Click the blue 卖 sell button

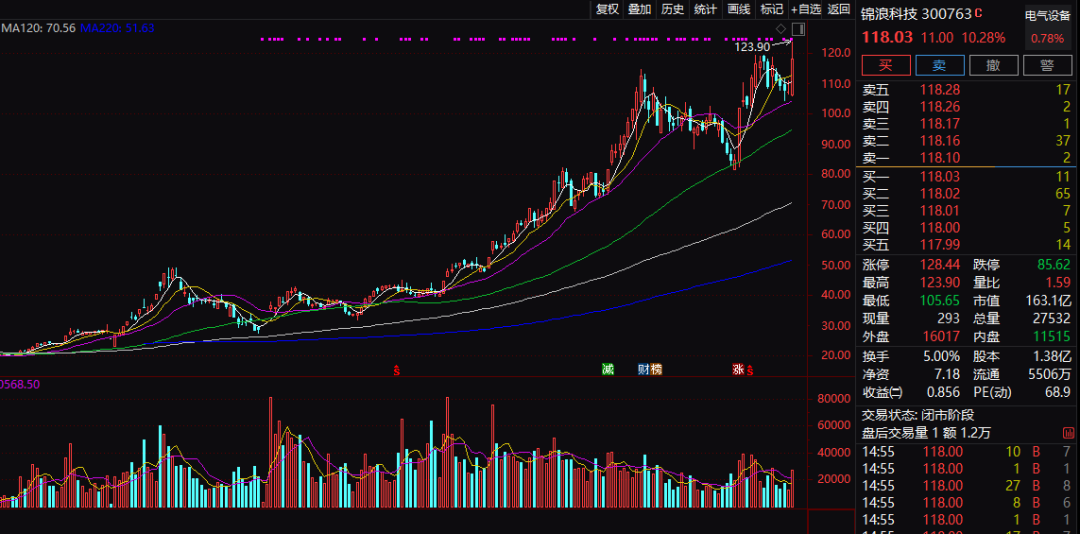click(940, 65)
